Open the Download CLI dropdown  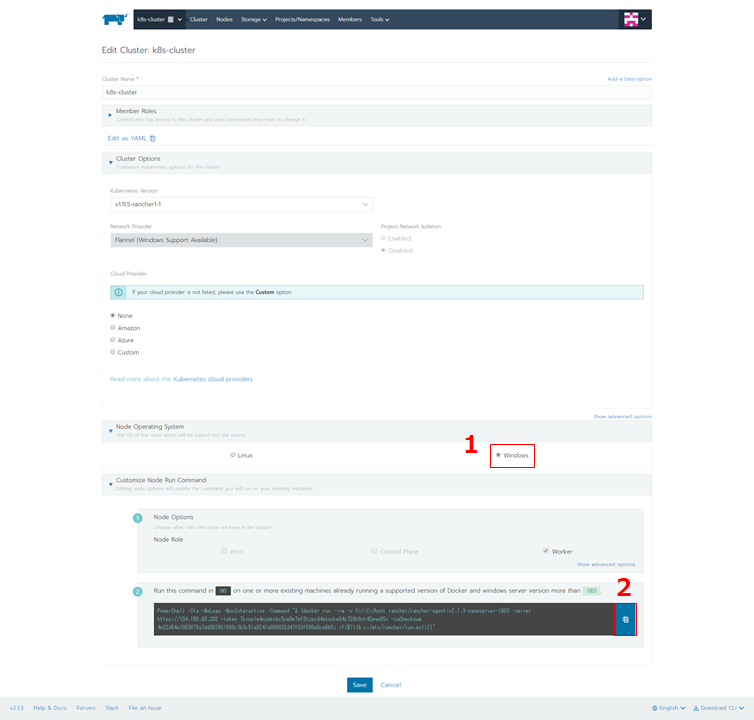point(718,708)
